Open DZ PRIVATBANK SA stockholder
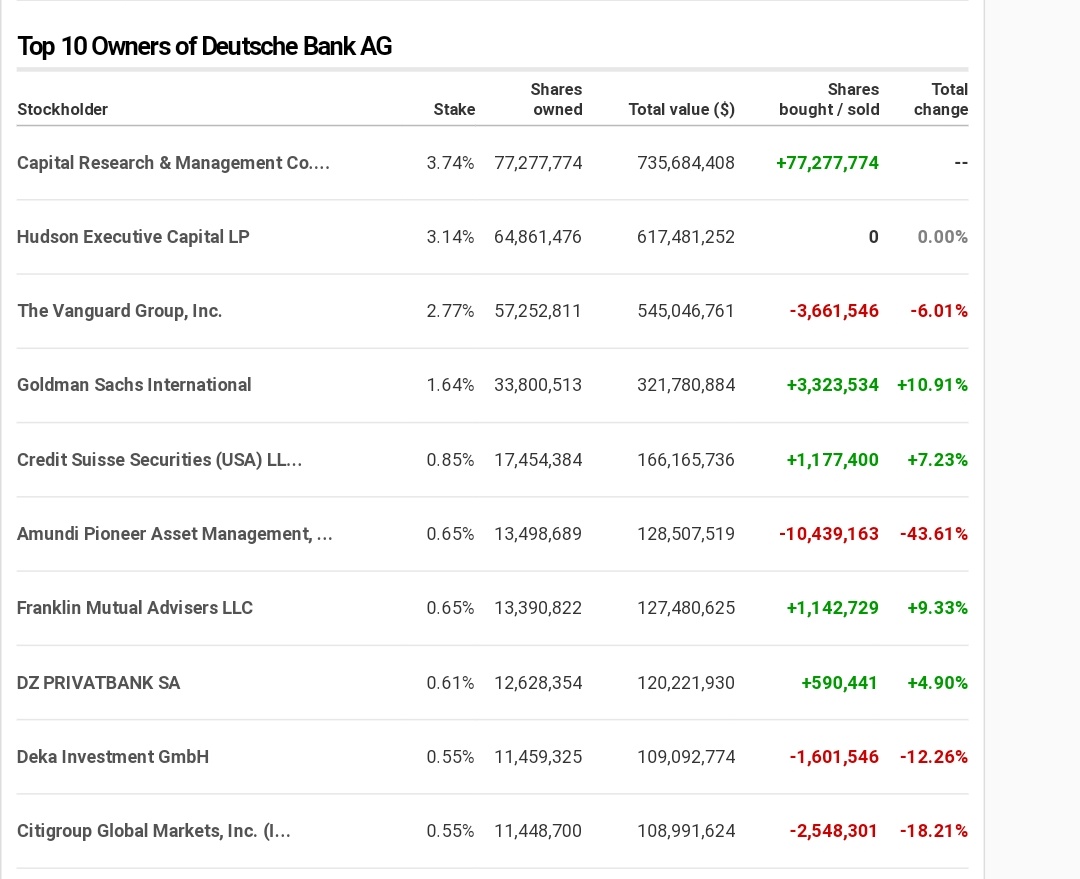This screenshot has width=1080, height=879. pos(98,683)
